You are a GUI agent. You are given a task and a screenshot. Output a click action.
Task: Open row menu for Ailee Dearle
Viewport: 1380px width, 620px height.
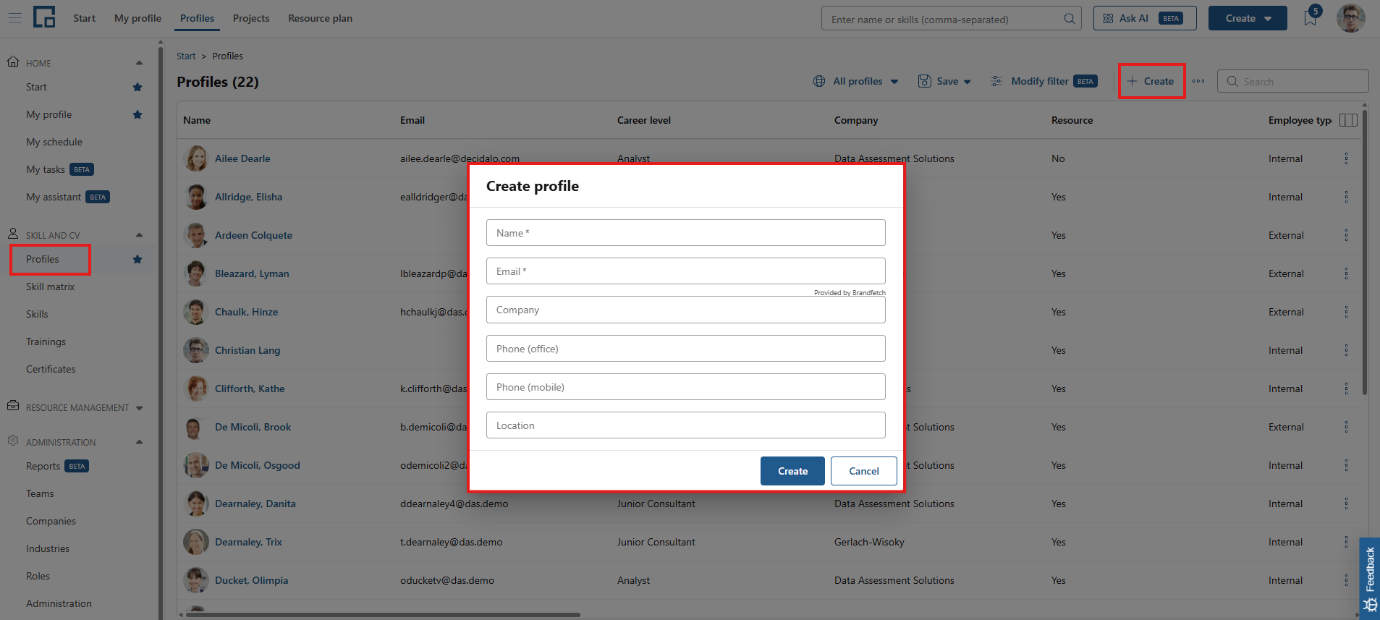(1346, 158)
